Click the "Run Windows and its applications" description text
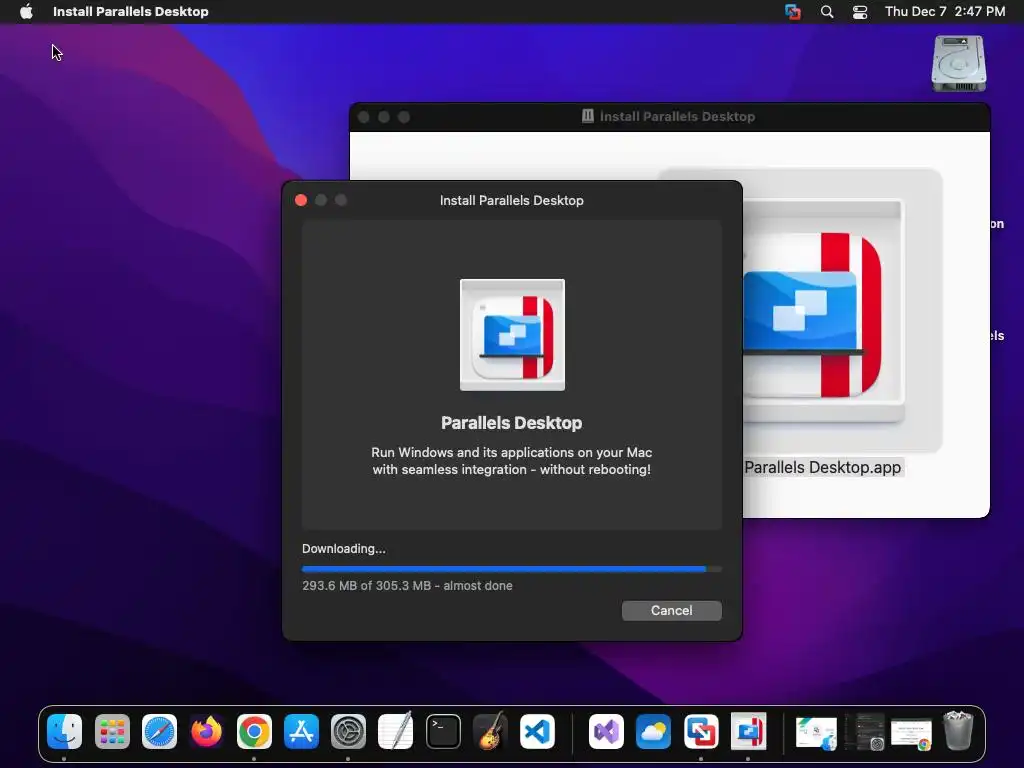Viewport: 1024px width, 768px height. (511, 460)
